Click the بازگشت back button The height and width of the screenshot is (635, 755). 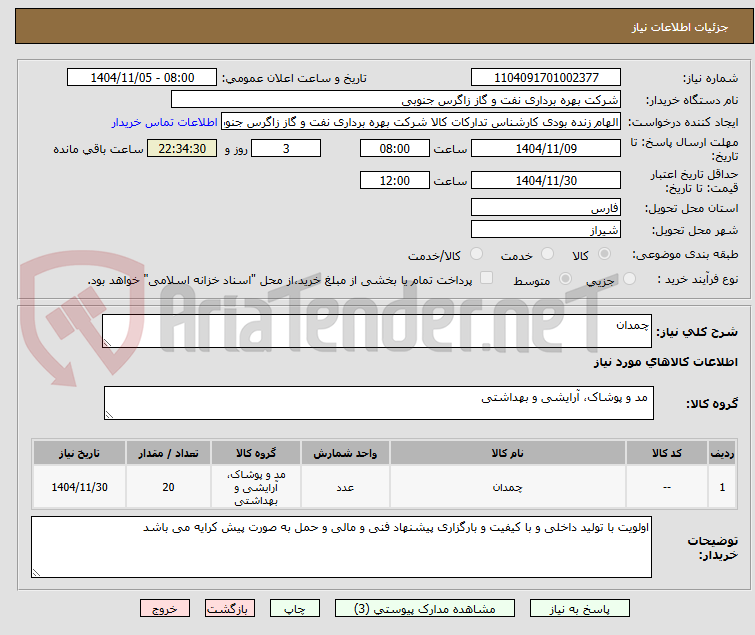[230, 609]
